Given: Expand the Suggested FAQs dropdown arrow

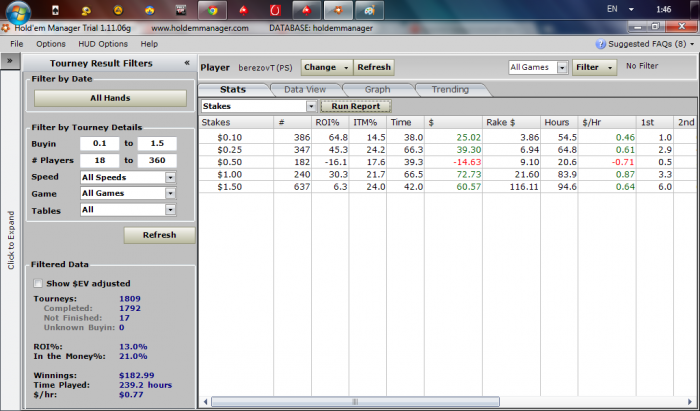Looking at the screenshot, I should point(692,44).
